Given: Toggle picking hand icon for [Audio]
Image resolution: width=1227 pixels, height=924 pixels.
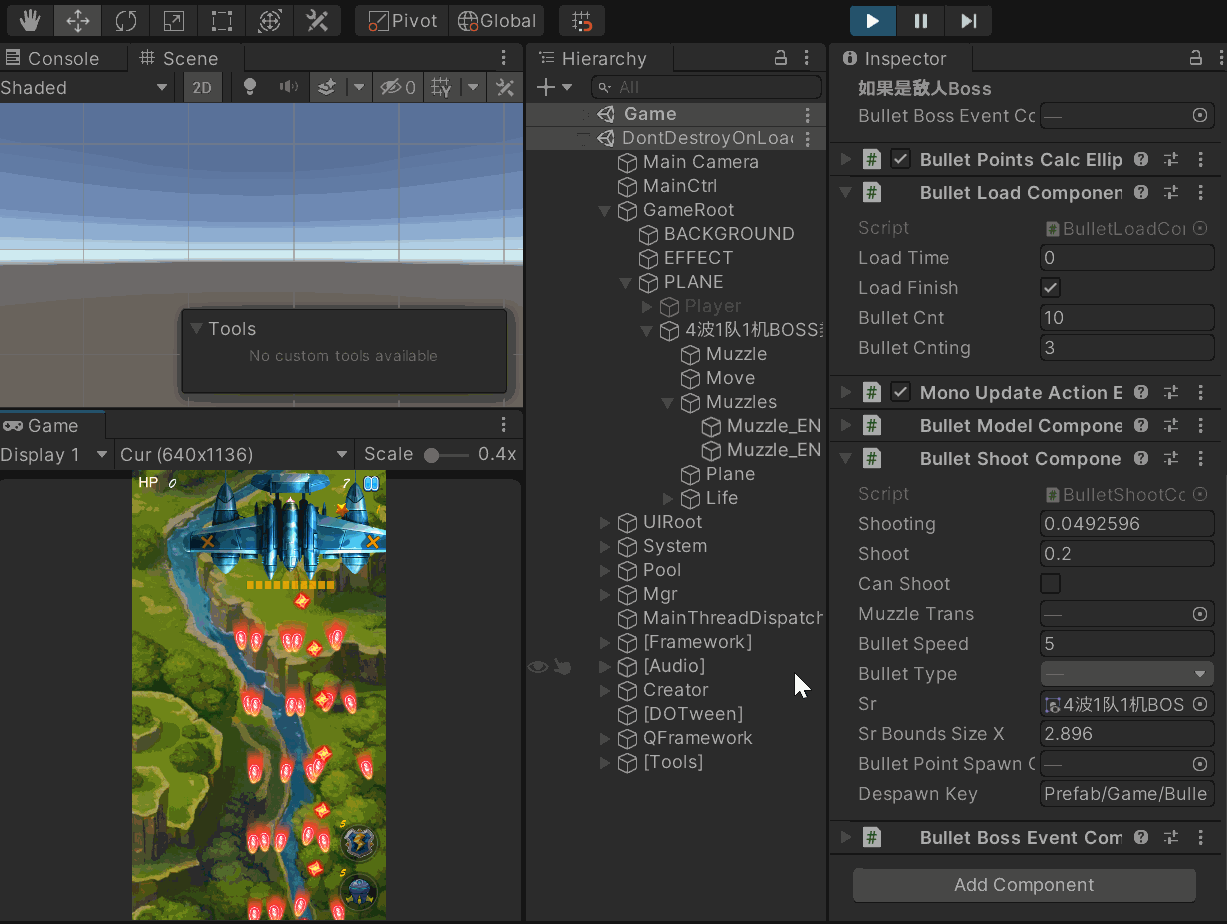Looking at the screenshot, I should (563, 666).
